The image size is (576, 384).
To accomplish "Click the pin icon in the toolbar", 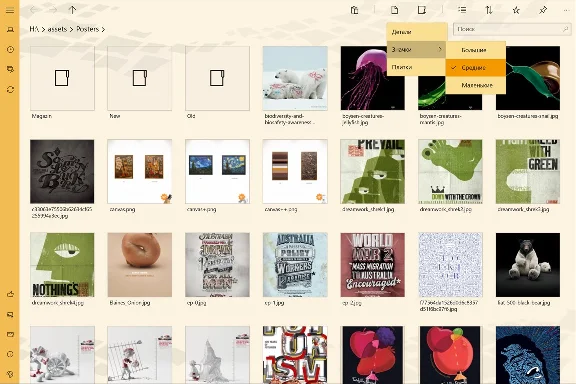I will coord(543,10).
